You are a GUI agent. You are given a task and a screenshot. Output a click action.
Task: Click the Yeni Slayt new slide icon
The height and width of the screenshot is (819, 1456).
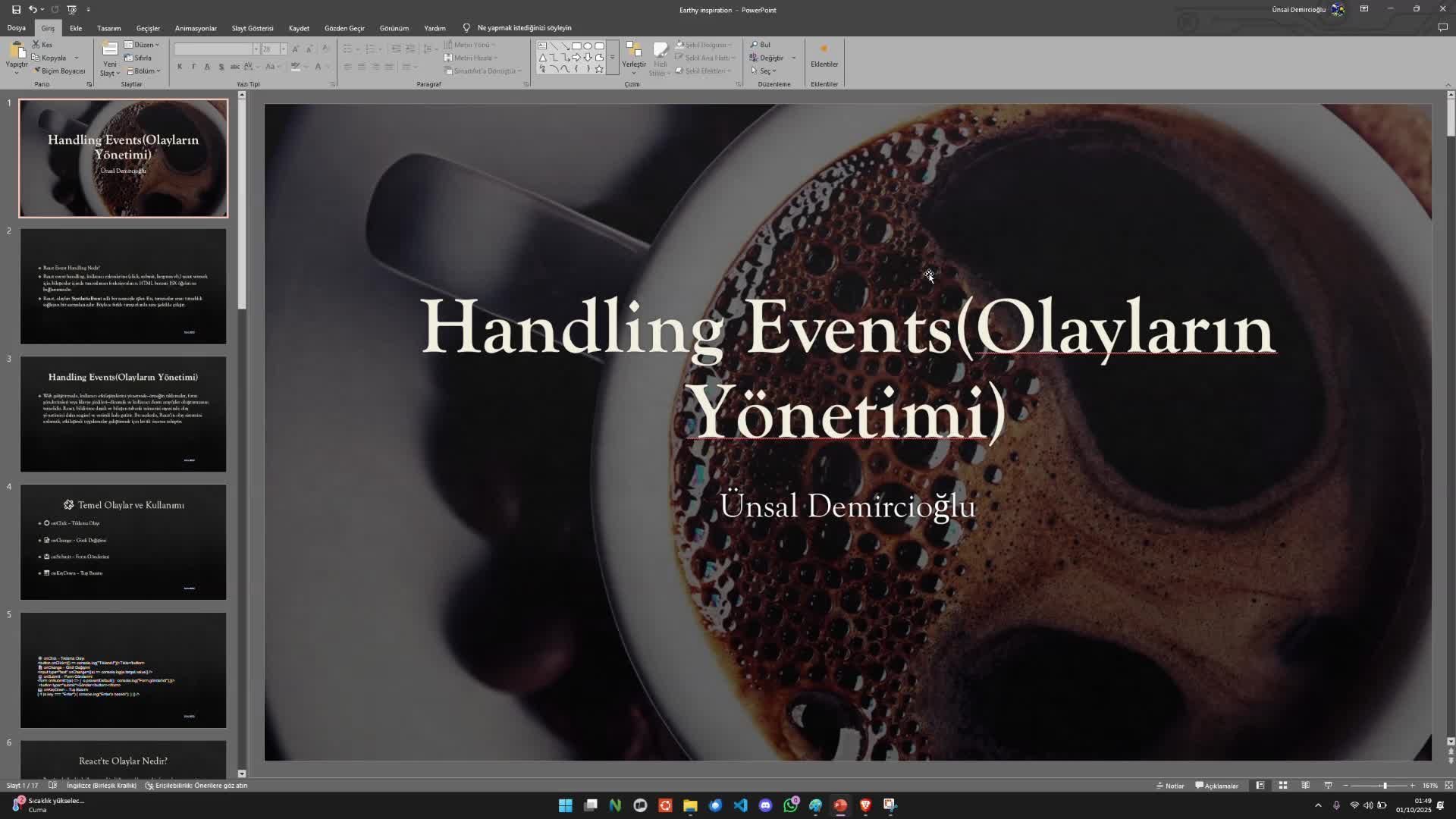click(110, 50)
